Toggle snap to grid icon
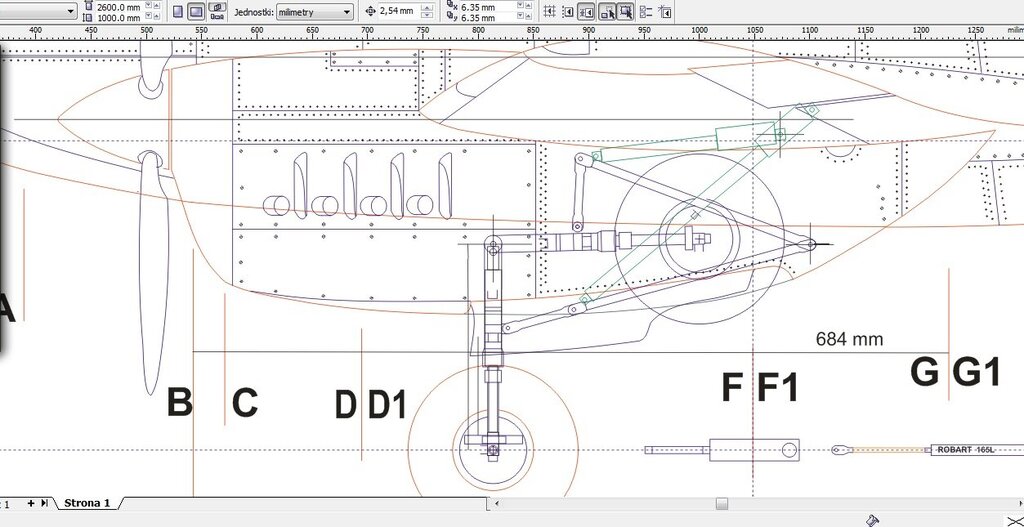The width and height of the screenshot is (1024, 527). (549, 11)
